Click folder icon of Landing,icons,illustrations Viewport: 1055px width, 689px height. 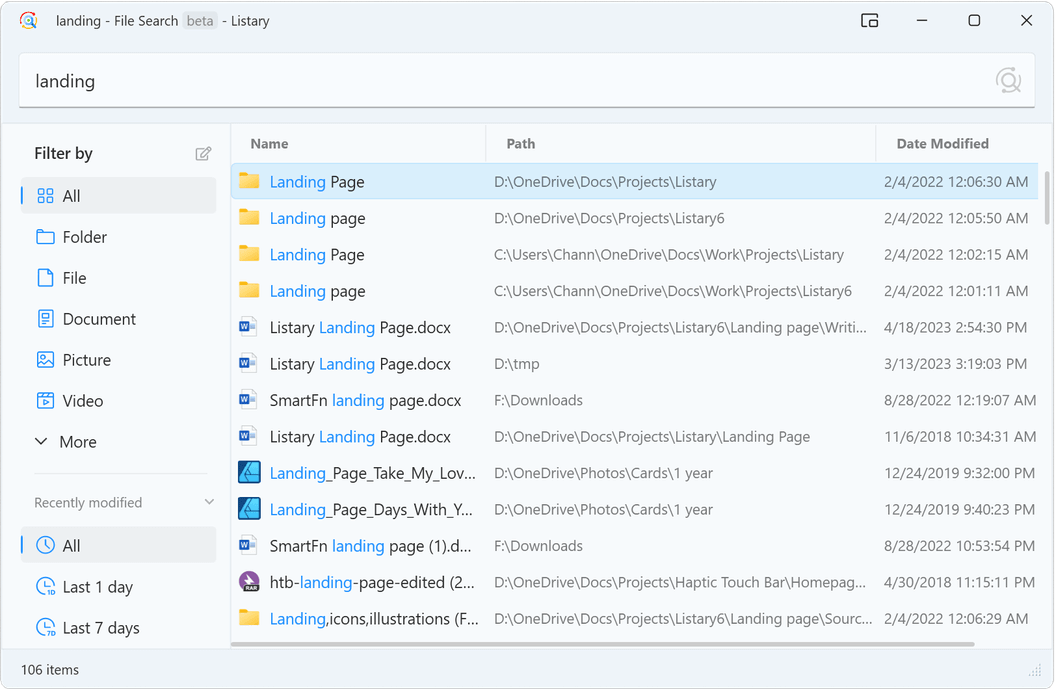point(249,618)
